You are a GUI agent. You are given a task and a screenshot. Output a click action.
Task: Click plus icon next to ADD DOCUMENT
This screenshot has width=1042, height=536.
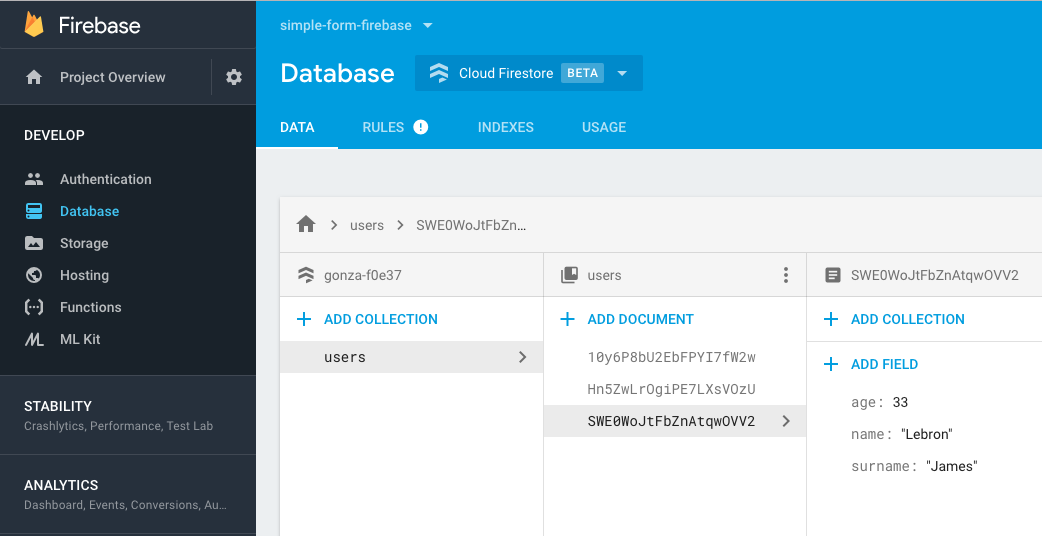tap(568, 319)
